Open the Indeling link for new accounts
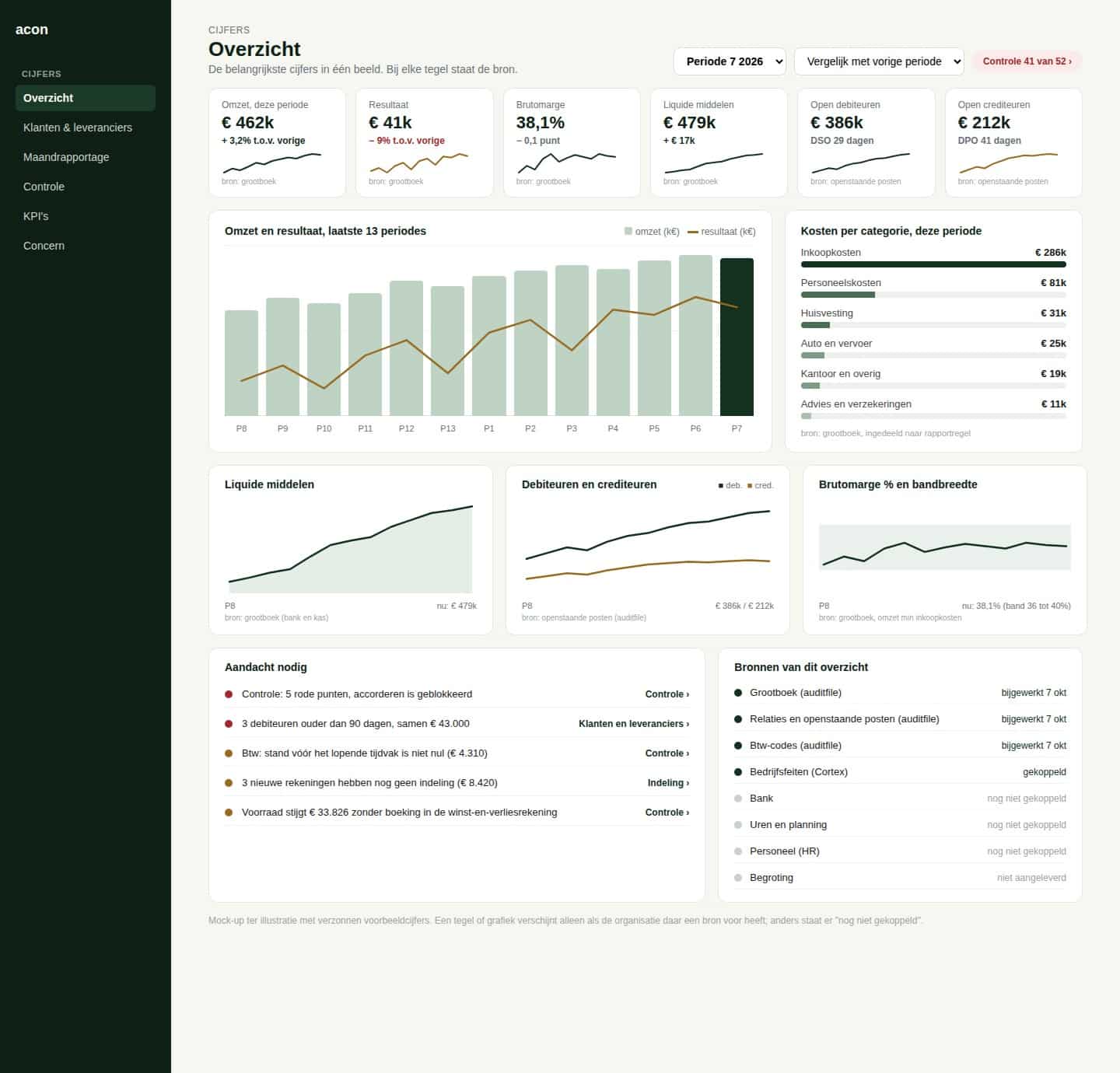 click(668, 783)
